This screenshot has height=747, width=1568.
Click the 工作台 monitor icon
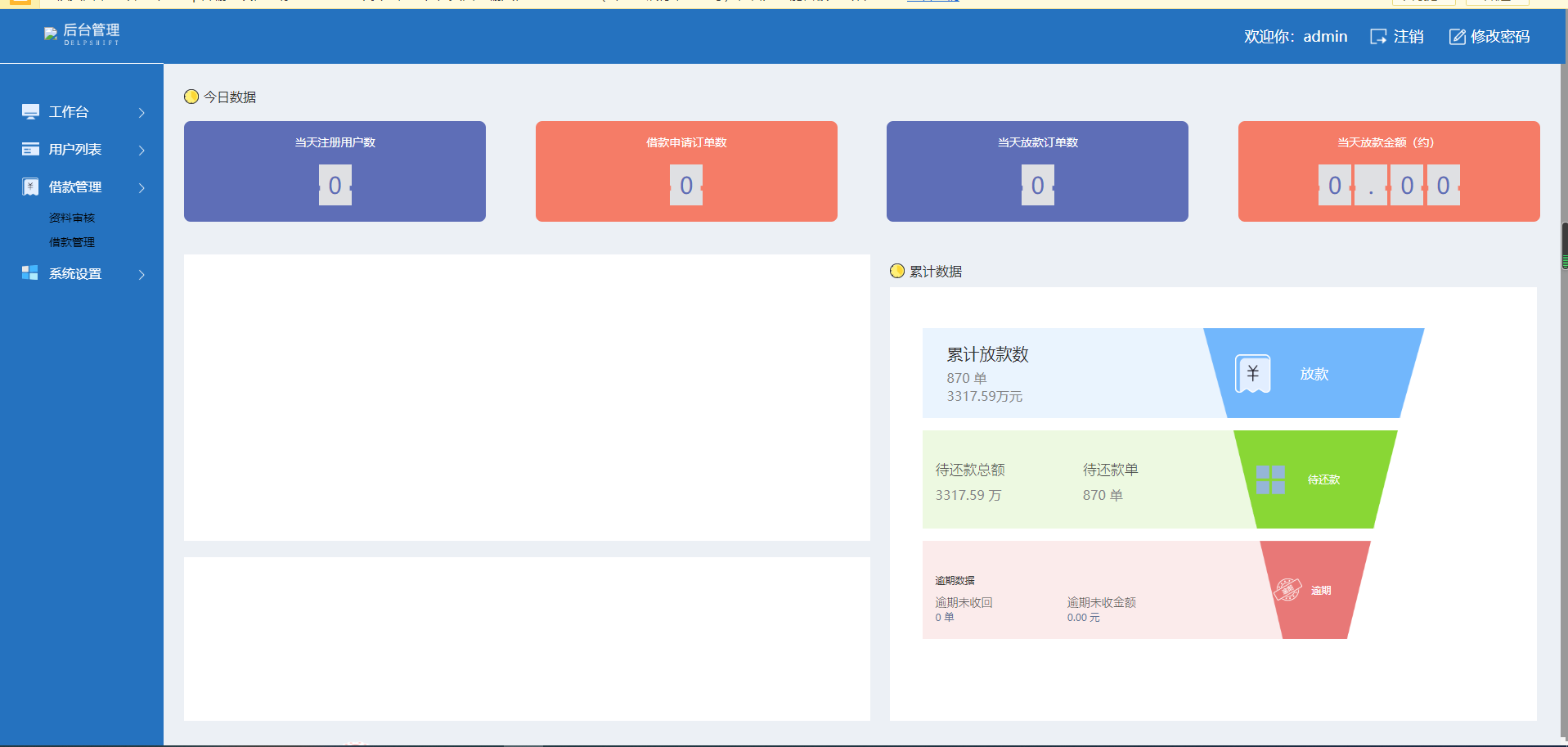click(30, 112)
